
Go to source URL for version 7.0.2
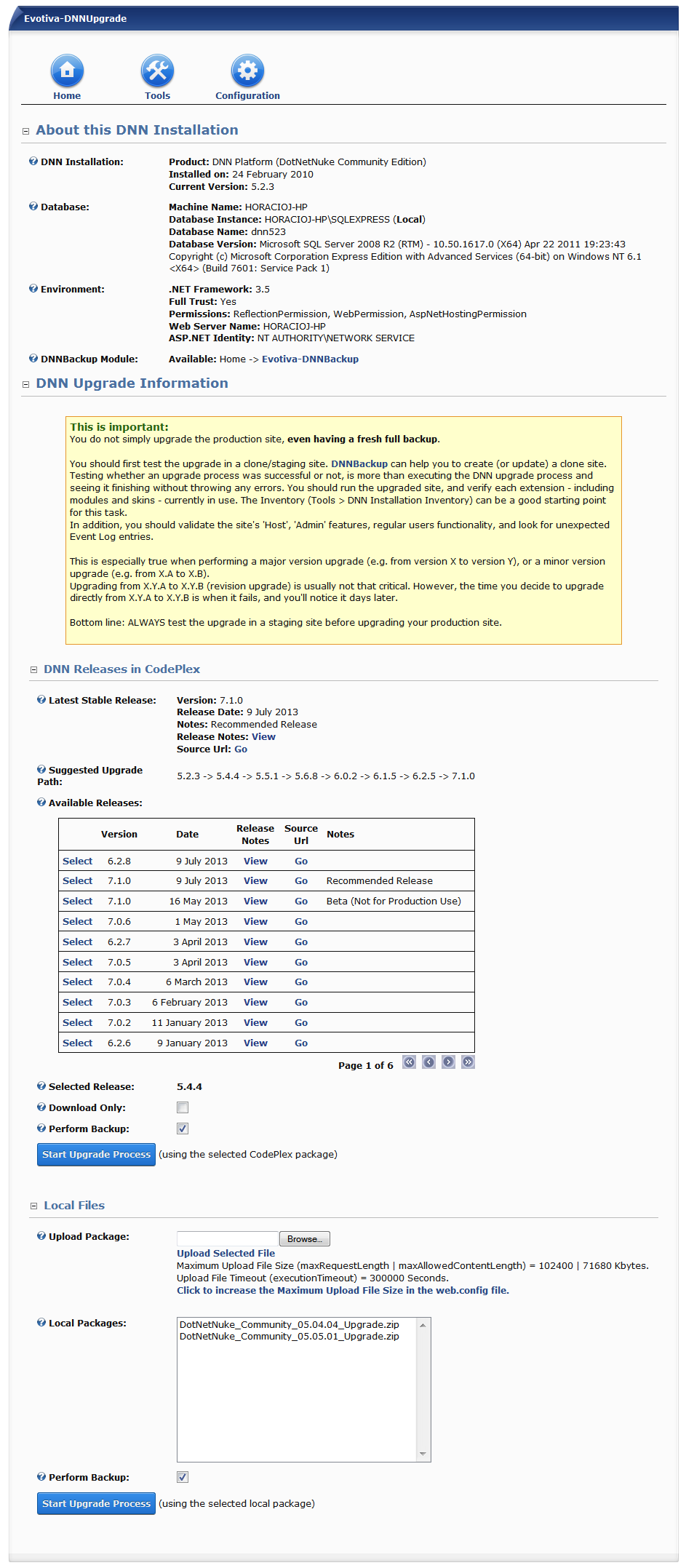(x=301, y=1022)
